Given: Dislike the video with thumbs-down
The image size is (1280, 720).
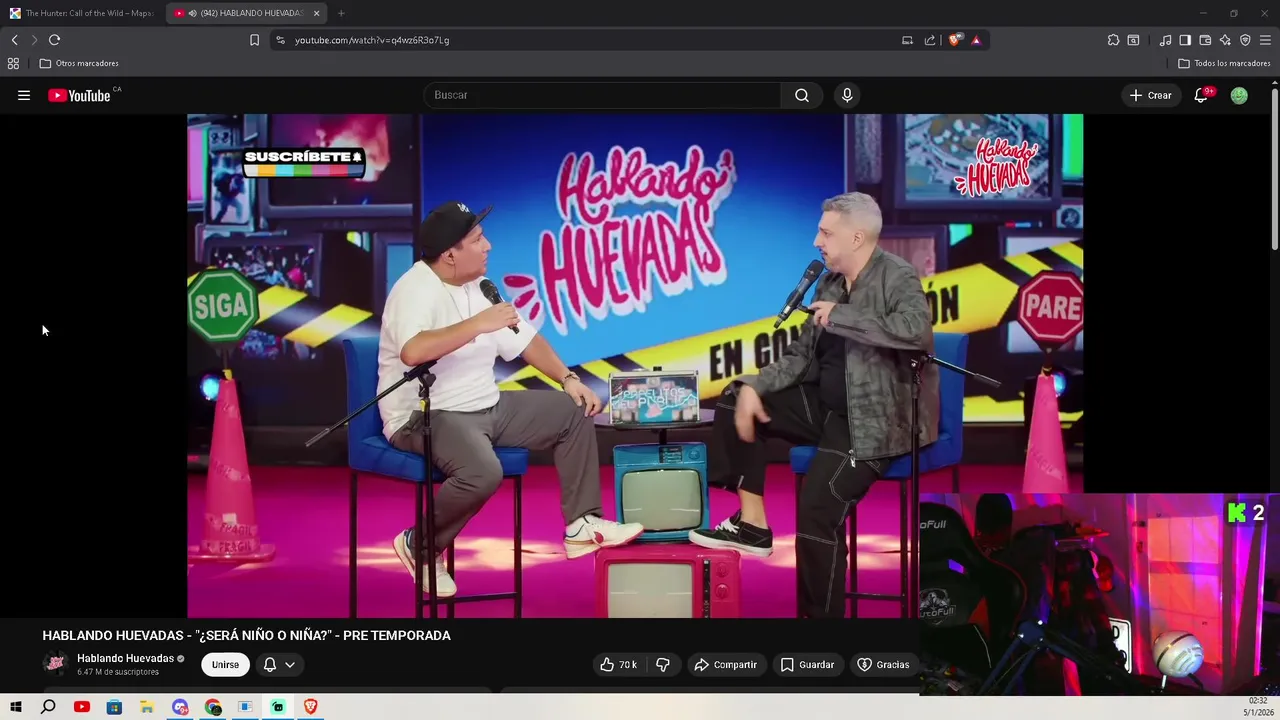Looking at the screenshot, I should (x=662, y=664).
